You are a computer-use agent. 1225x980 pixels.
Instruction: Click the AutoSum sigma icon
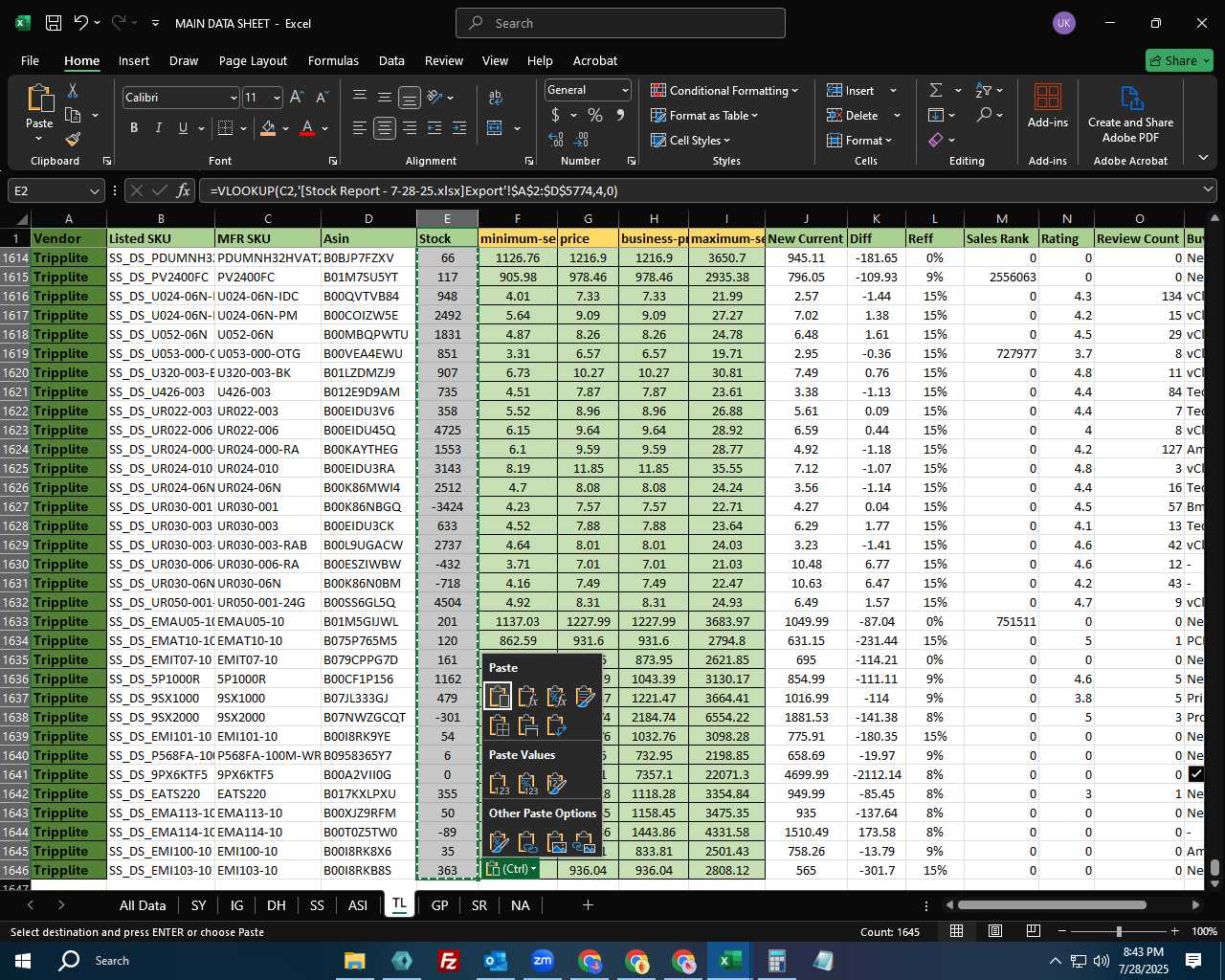coord(935,90)
